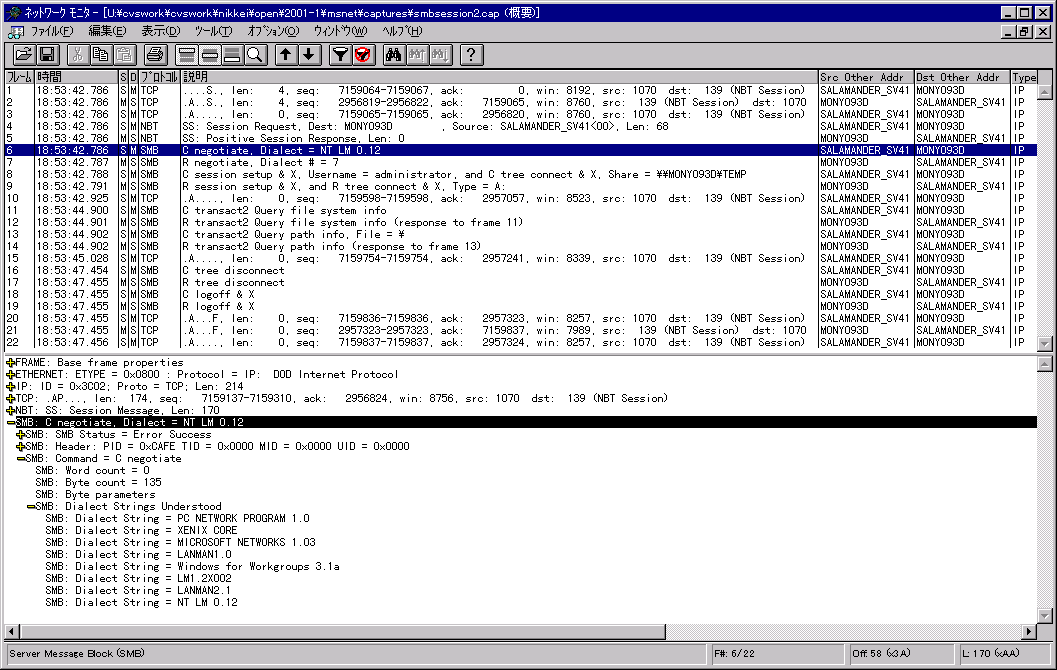Click the Dst Other Addr column header
This screenshot has width=1057, height=670.
pos(962,77)
